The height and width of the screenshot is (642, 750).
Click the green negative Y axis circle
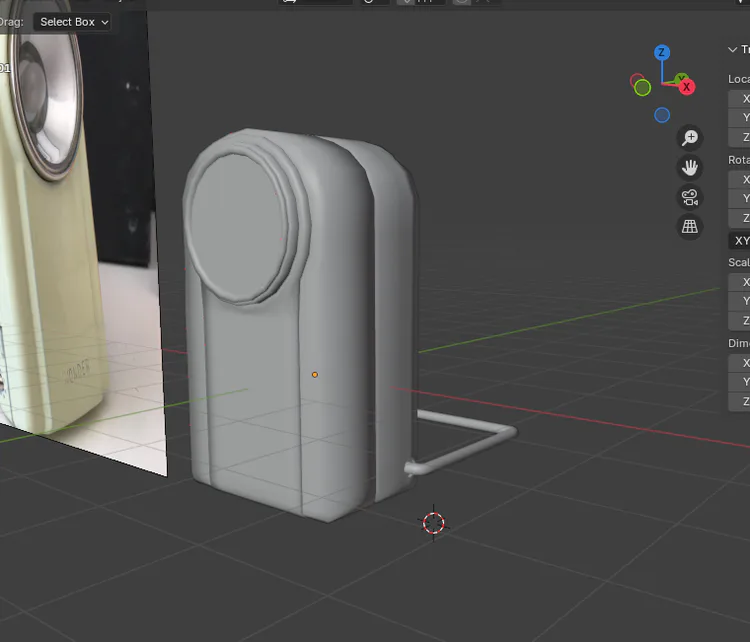pos(642,88)
